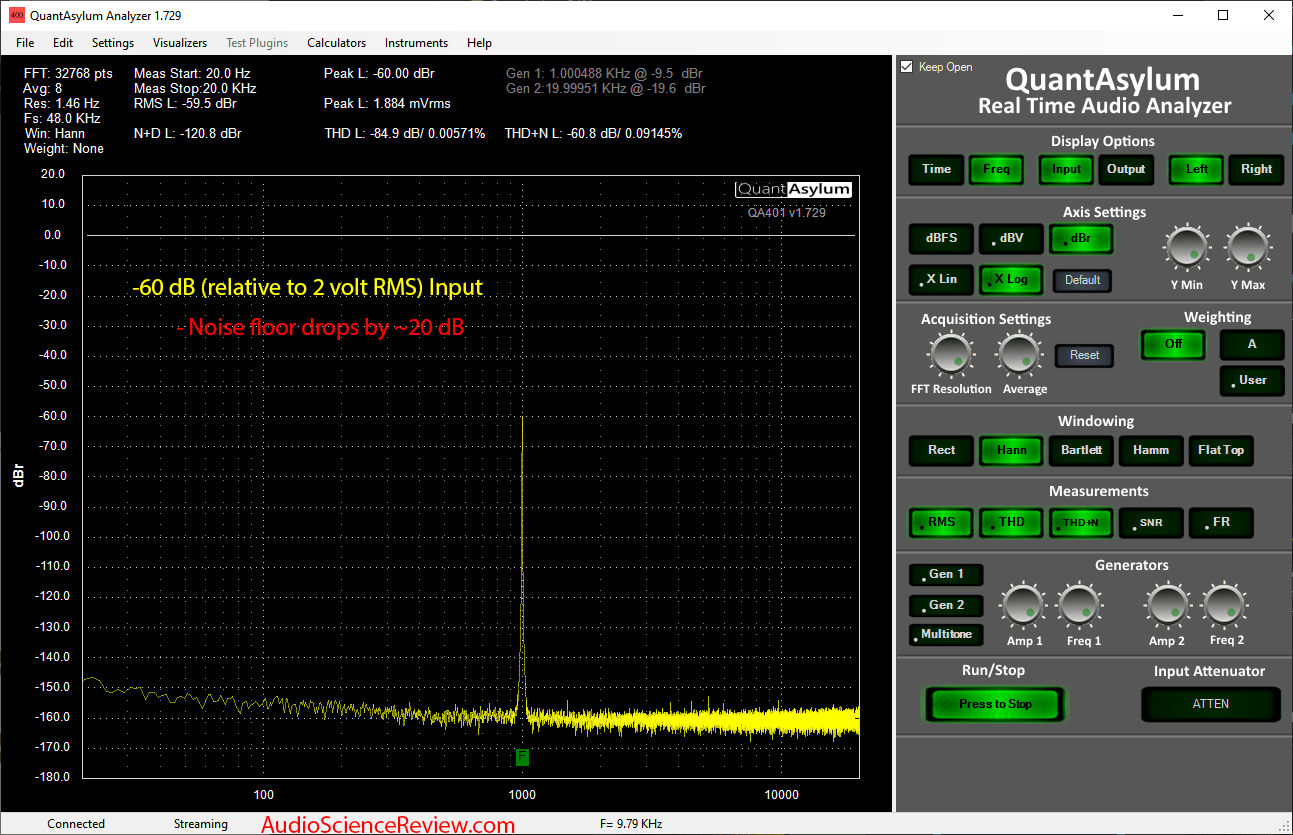
Task: Click the QuantAsylum app icon in title bar
Action: (16, 15)
